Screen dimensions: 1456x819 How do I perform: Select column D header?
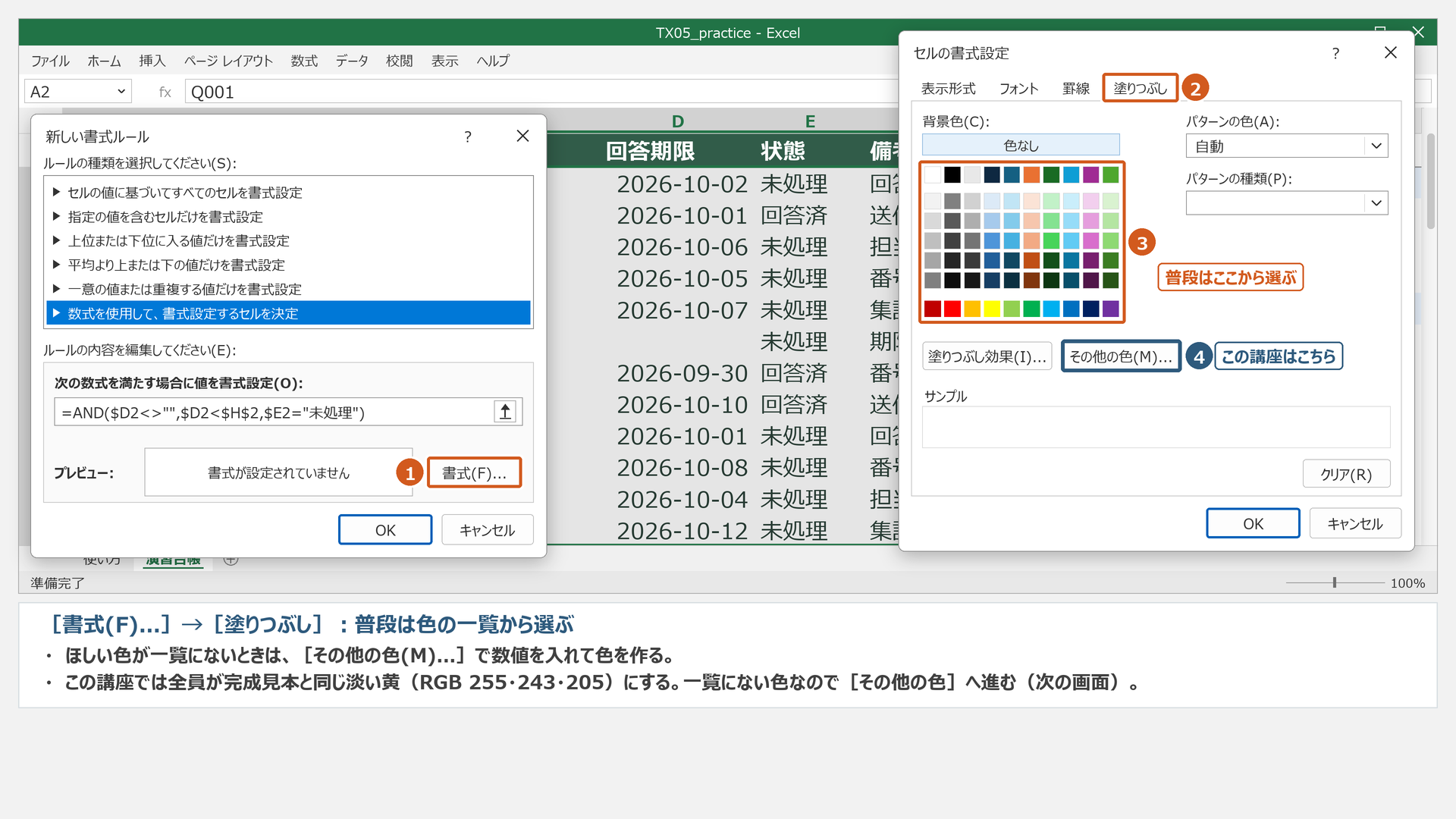[x=677, y=121]
